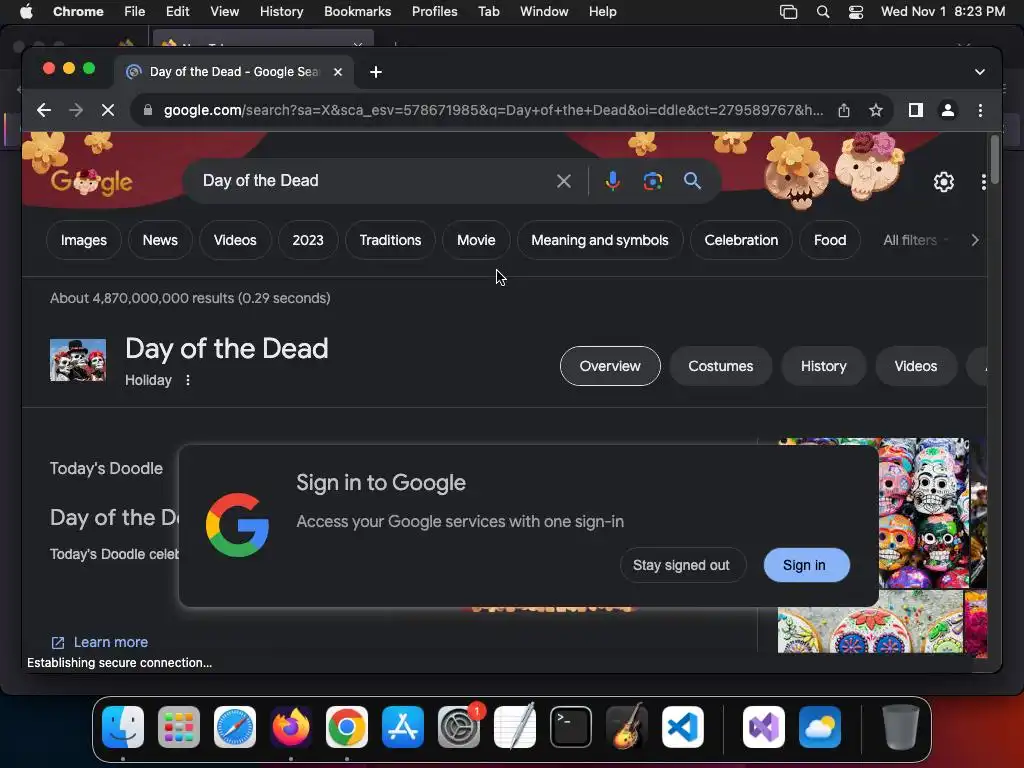Image resolution: width=1024 pixels, height=768 pixels.
Task: Share this page via the share icon
Action: tap(844, 110)
